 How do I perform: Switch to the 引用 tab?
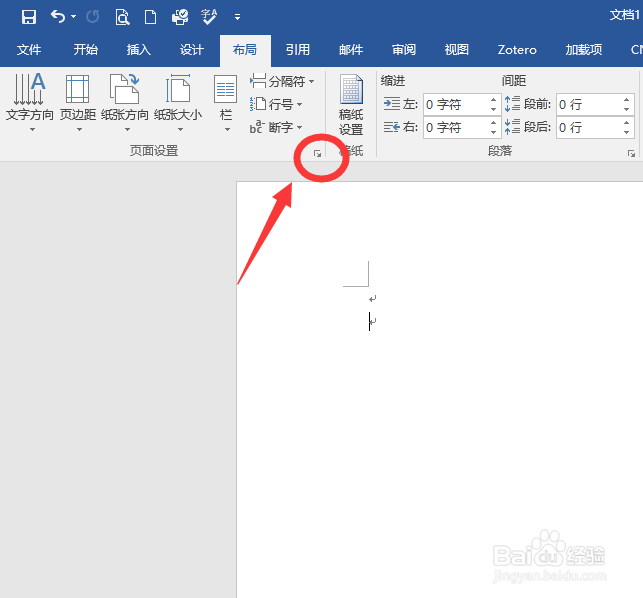click(298, 50)
